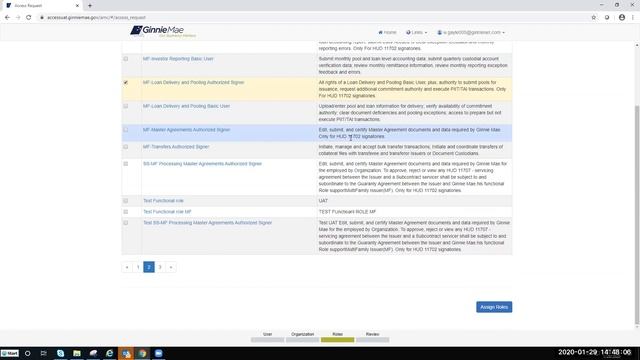Close the Access Request browser tab

tap(77, 6)
